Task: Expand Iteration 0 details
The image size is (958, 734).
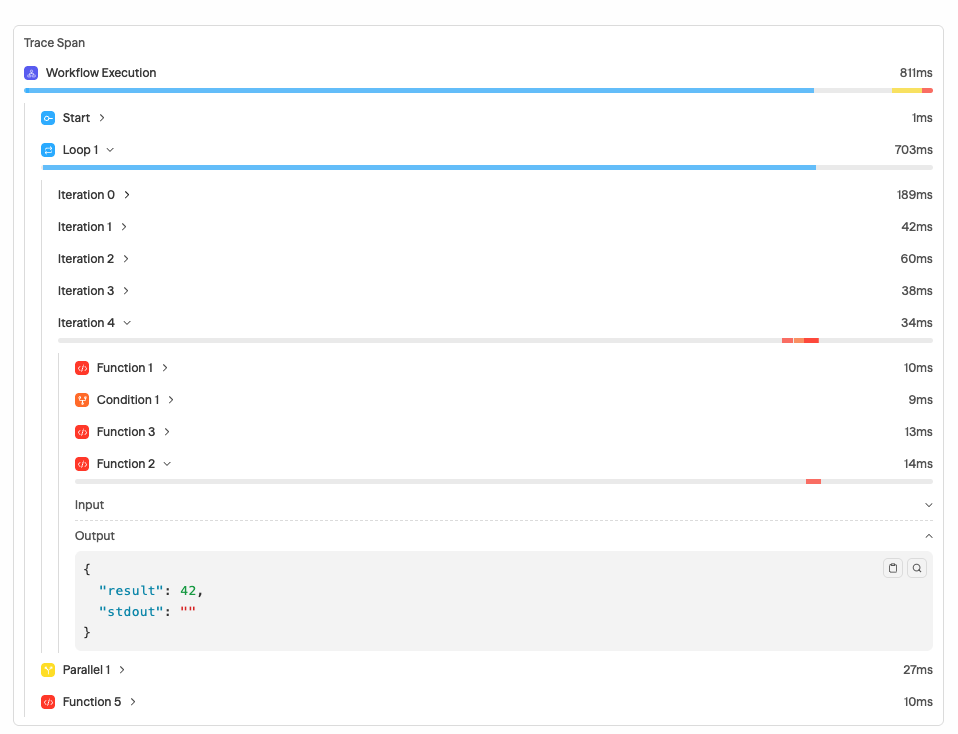Action: [x=127, y=195]
